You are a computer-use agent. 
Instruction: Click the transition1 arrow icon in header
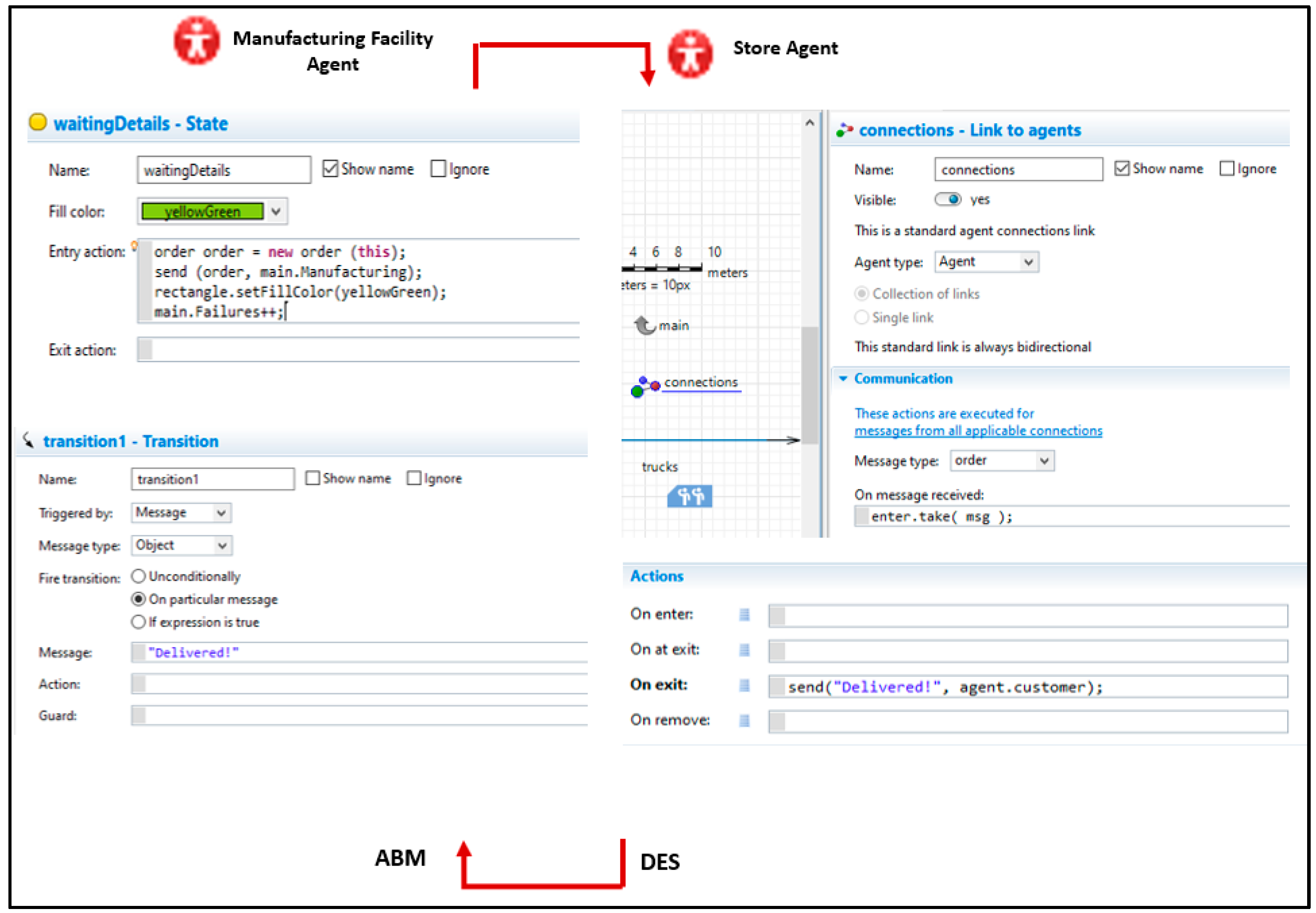(x=28, y=440)
